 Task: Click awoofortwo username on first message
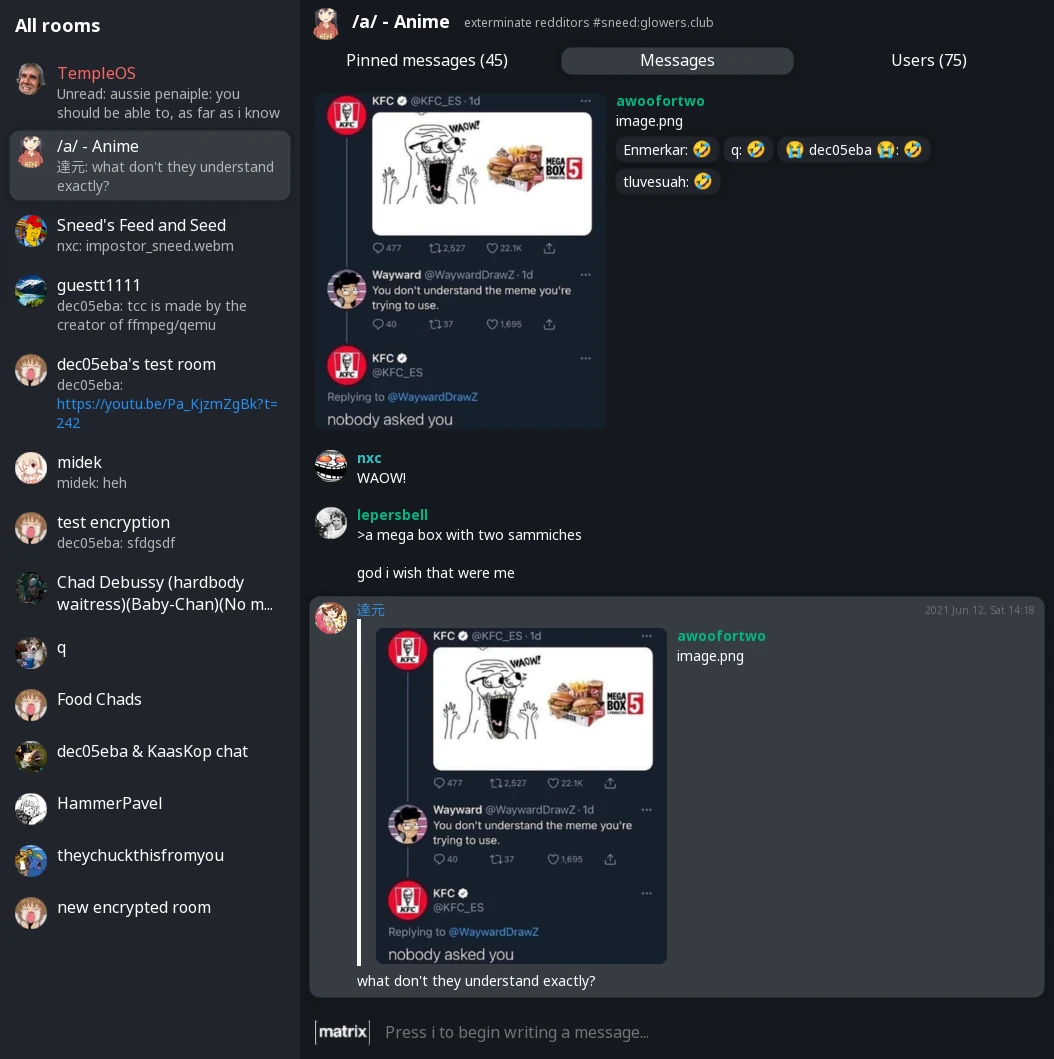660,101
